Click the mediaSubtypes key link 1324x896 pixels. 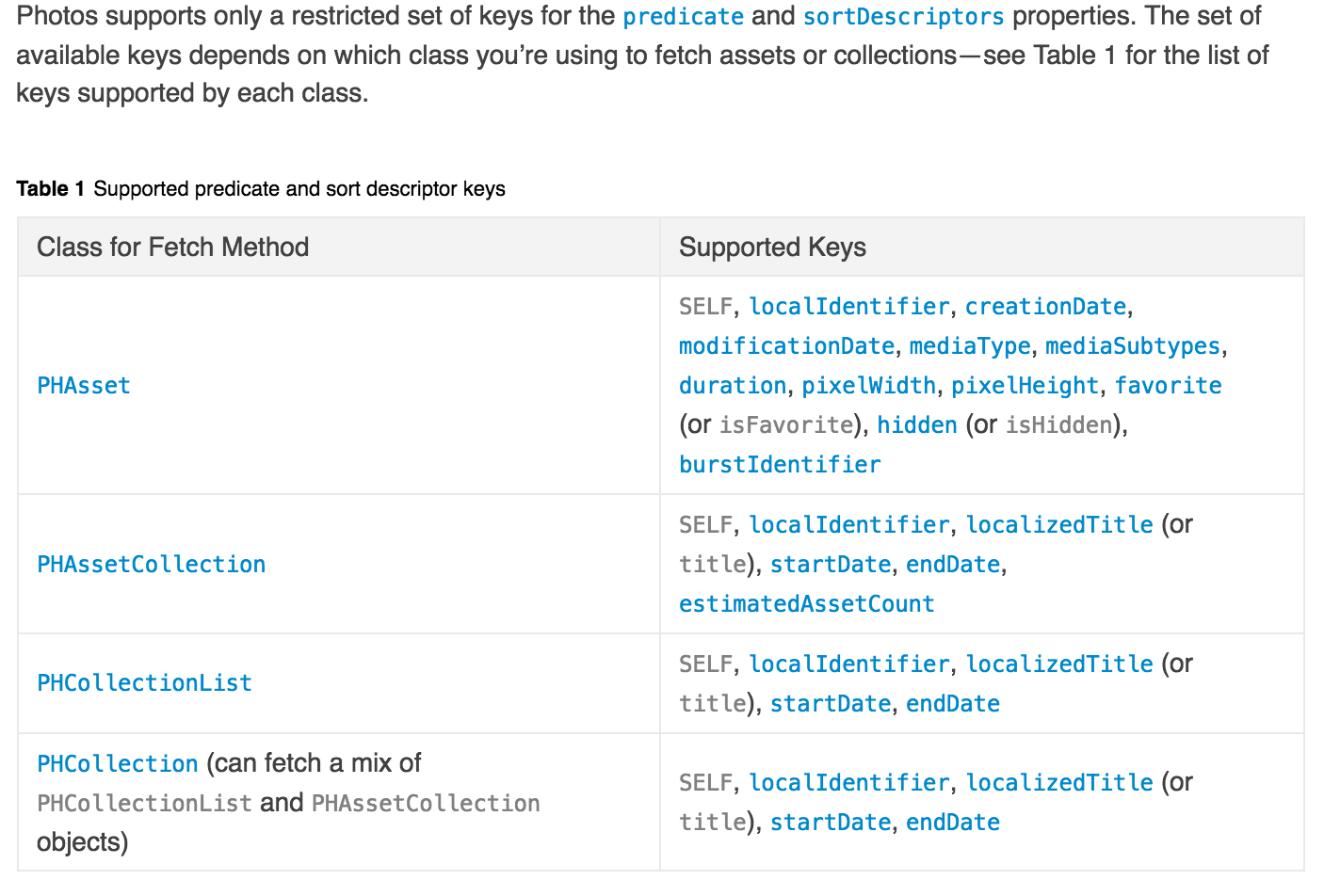point(1132,346)
